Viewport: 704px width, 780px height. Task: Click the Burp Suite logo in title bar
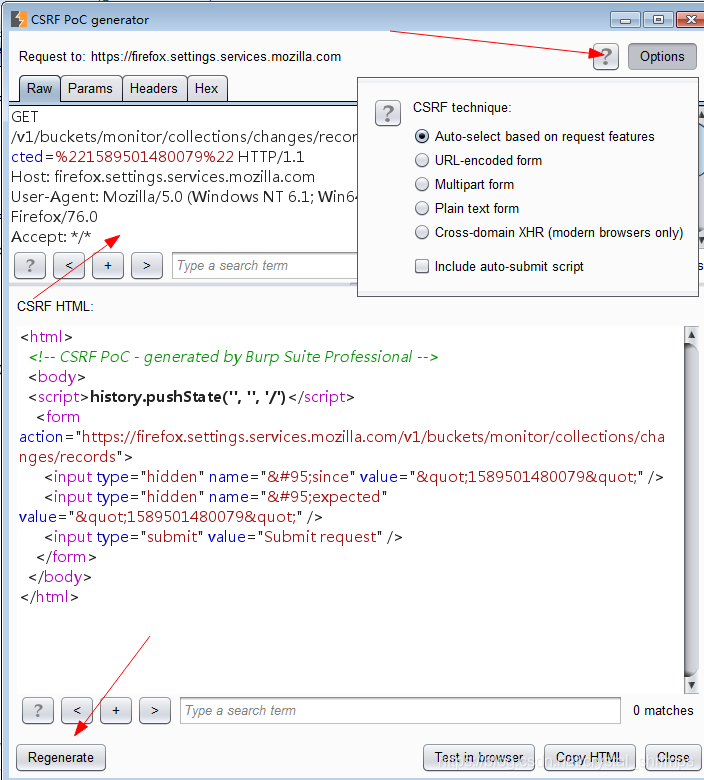pos(19,19)
